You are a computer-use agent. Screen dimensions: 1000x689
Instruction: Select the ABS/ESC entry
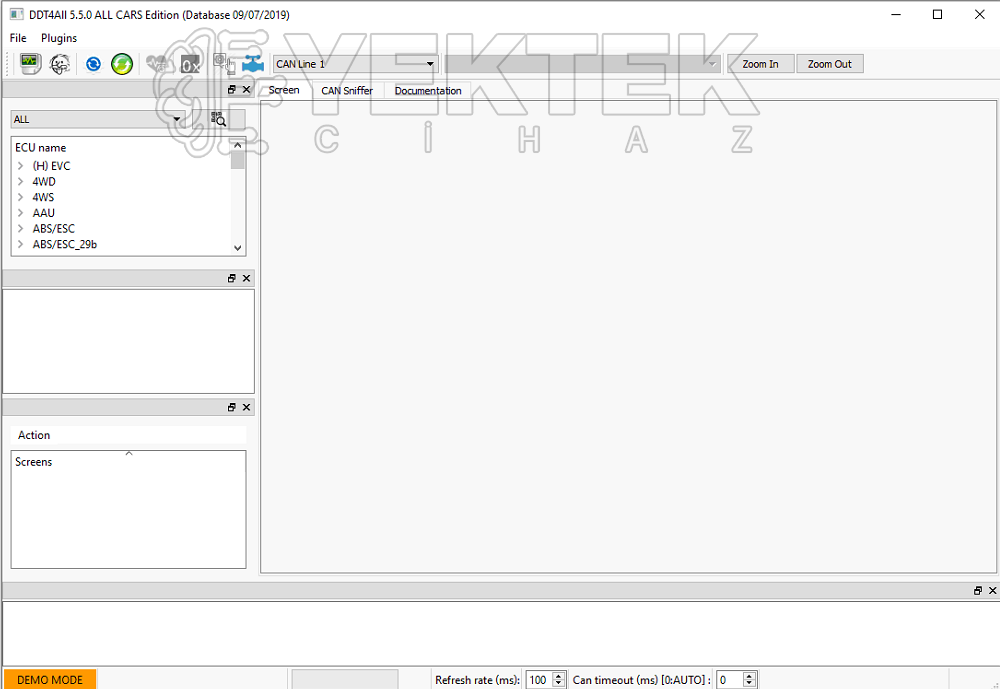coord(54,228)
